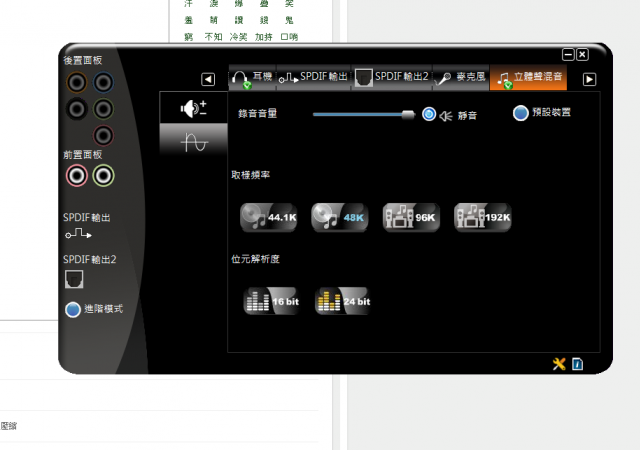Screen dimensions: 640x450
Task: Click the 錄音音量 label
Action: 258,114
